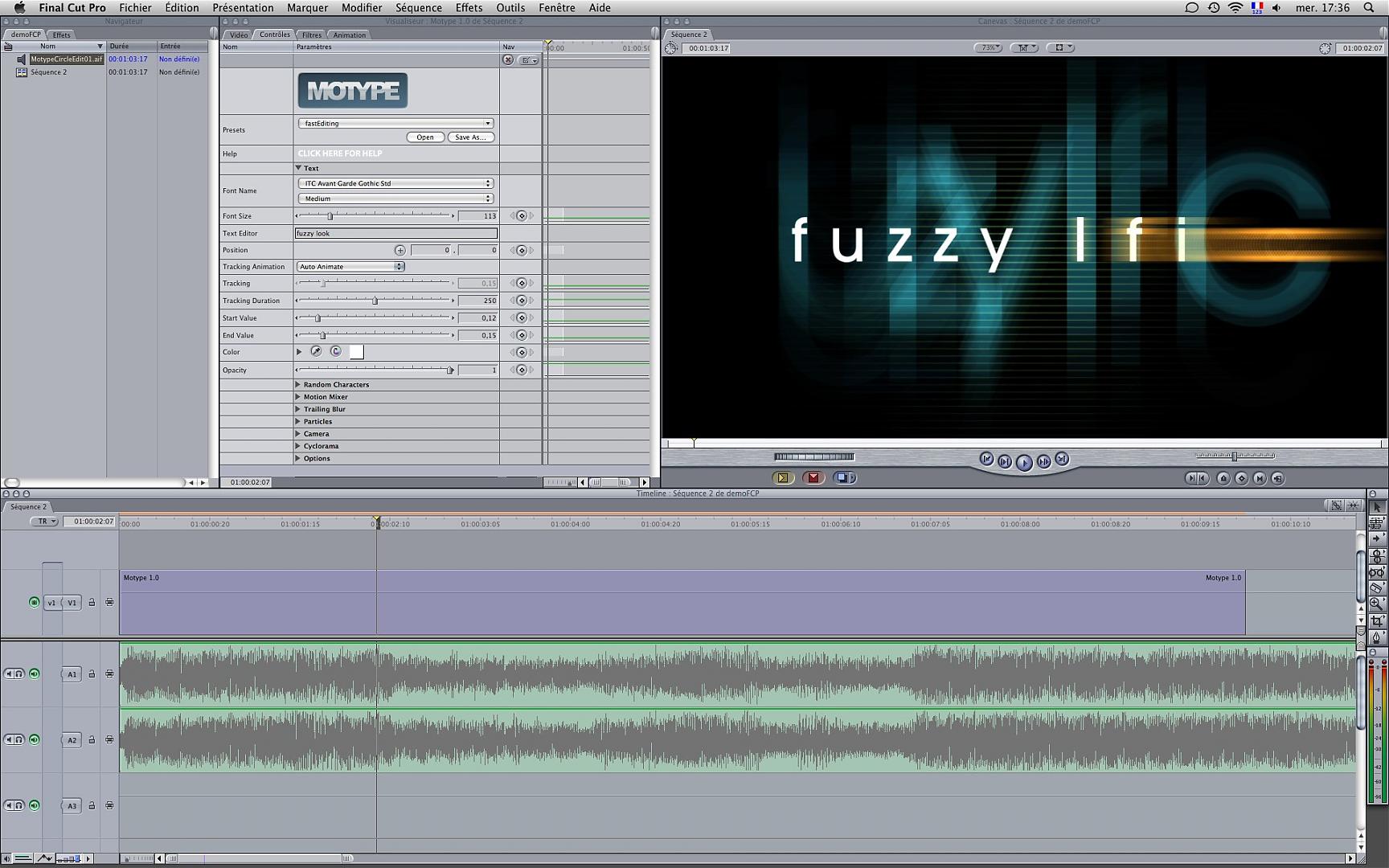This screenshot has width=1389, height=868.
Task: Open the Presets fastEditing dropdown
Action: [x=395, y=123]
